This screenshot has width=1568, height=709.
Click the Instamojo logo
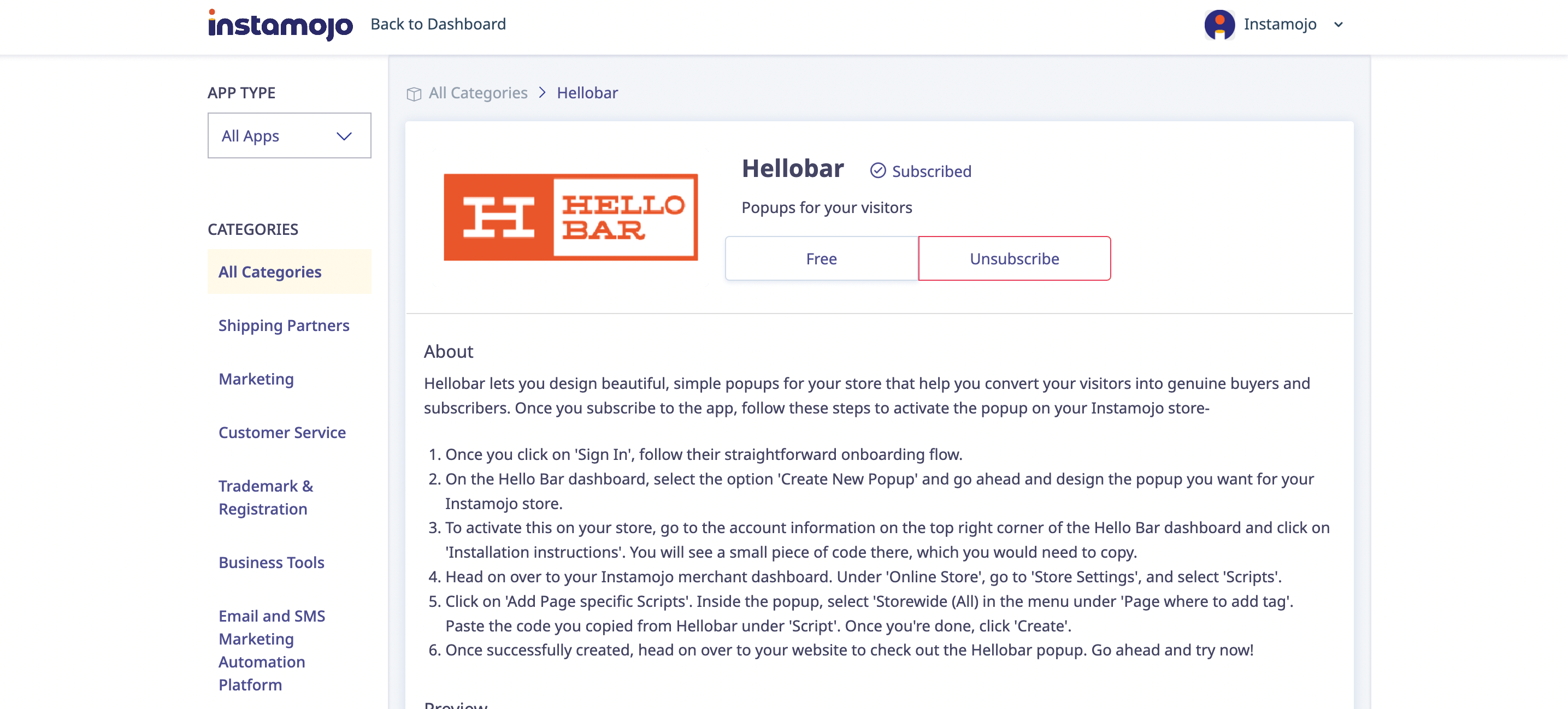[280, 25]
